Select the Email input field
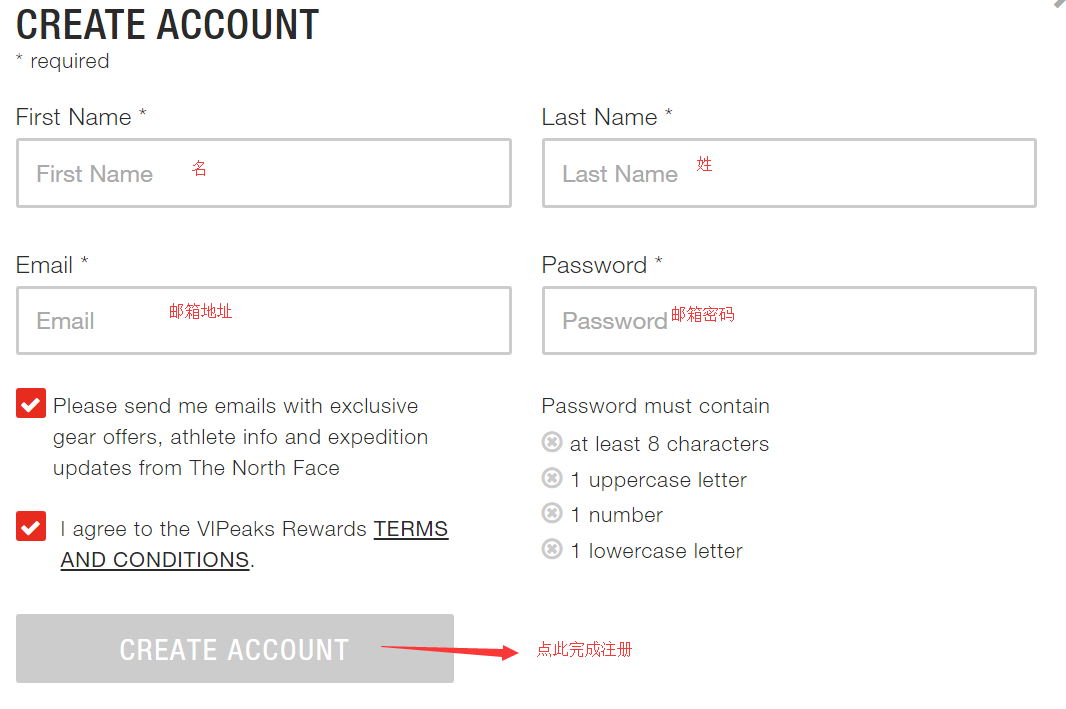1066x709 pixels. 264,320
